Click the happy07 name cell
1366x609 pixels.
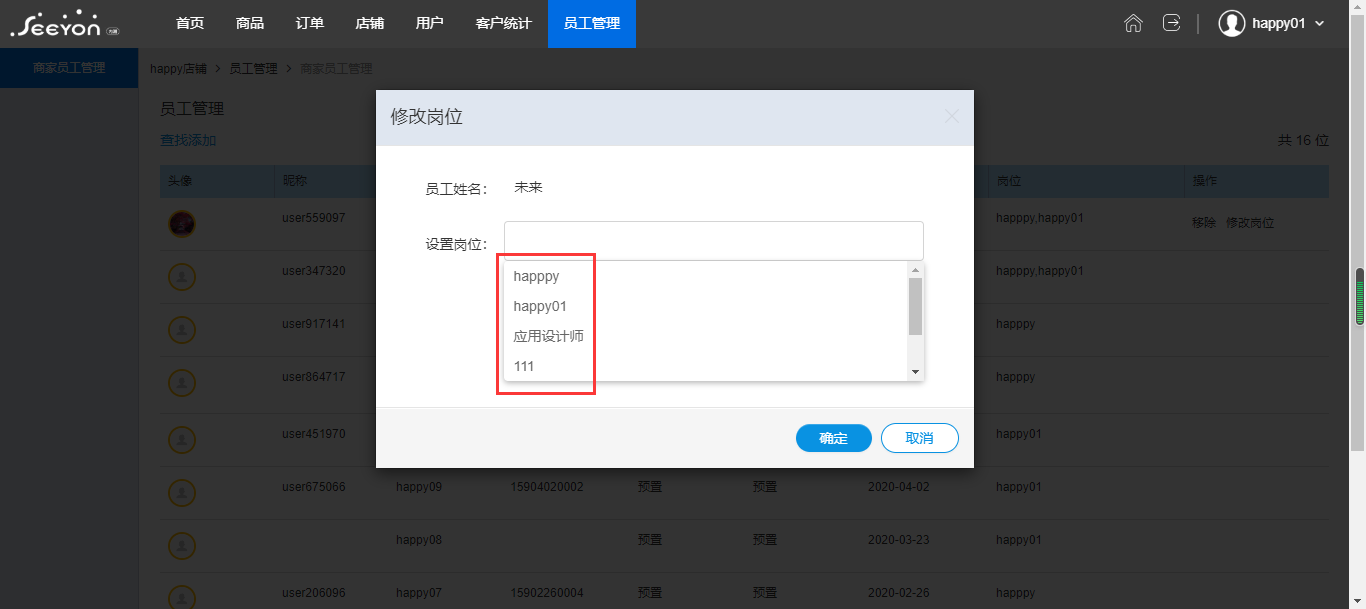pos(419,593)
